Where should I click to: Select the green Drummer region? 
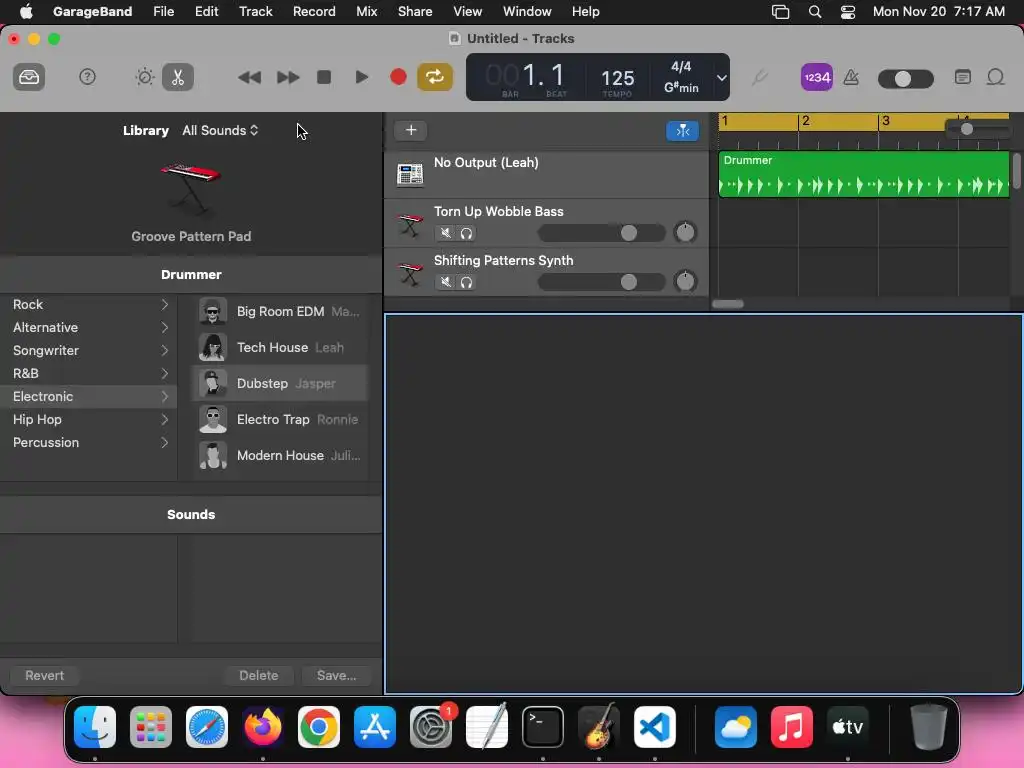point(863,174)
